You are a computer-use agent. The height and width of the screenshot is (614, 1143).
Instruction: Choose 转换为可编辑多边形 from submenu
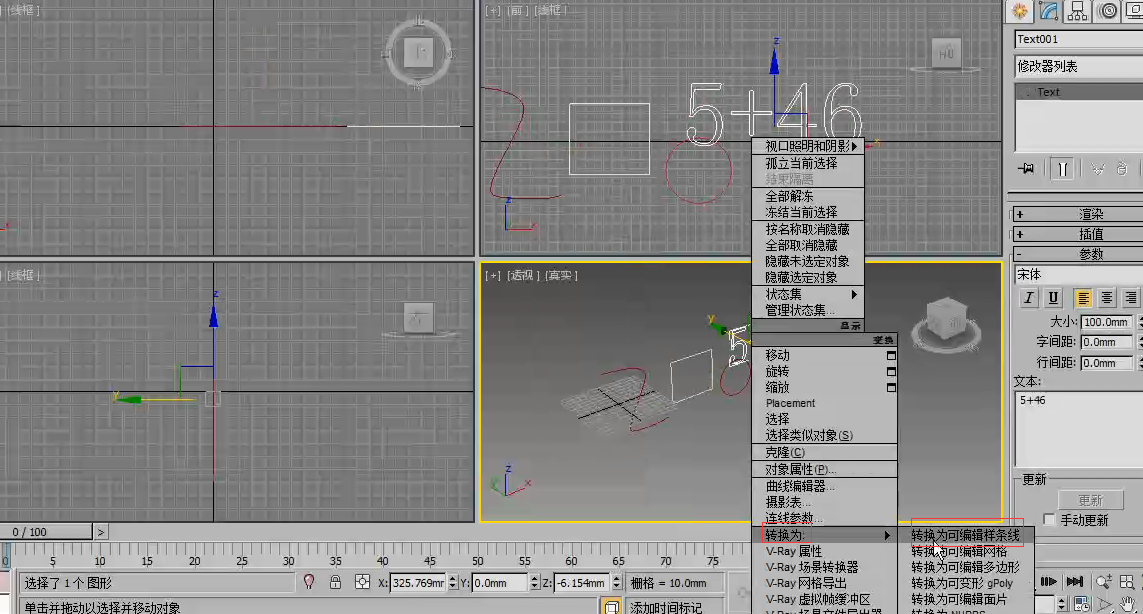(x=965, y=567)
